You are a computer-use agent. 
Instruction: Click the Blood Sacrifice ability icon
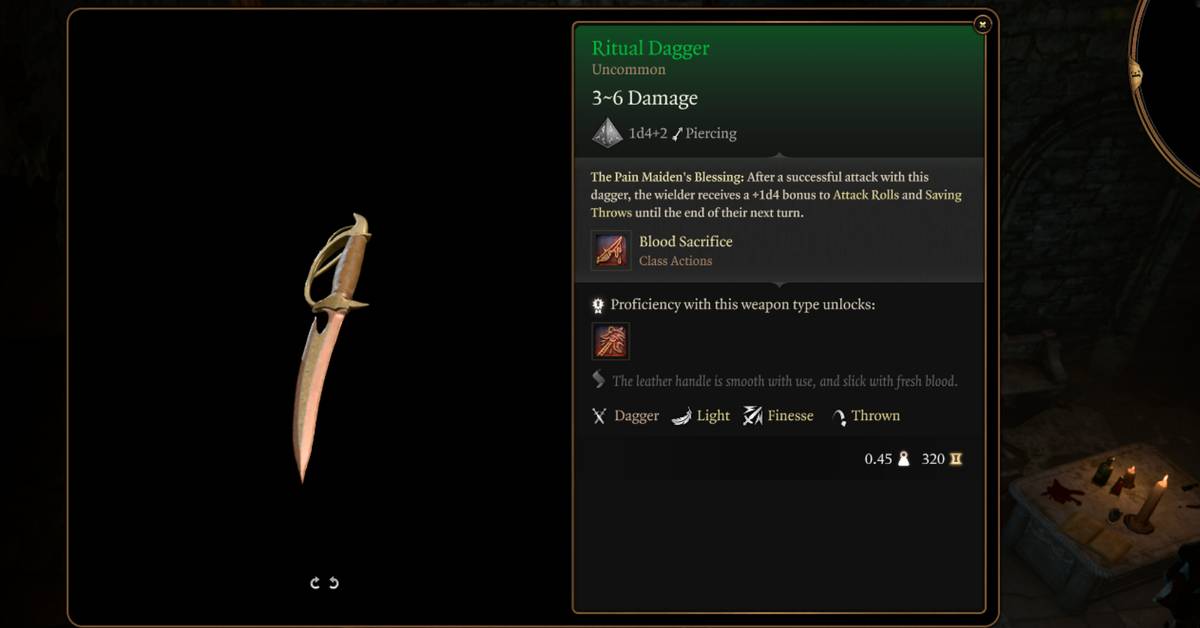[611, 250]
